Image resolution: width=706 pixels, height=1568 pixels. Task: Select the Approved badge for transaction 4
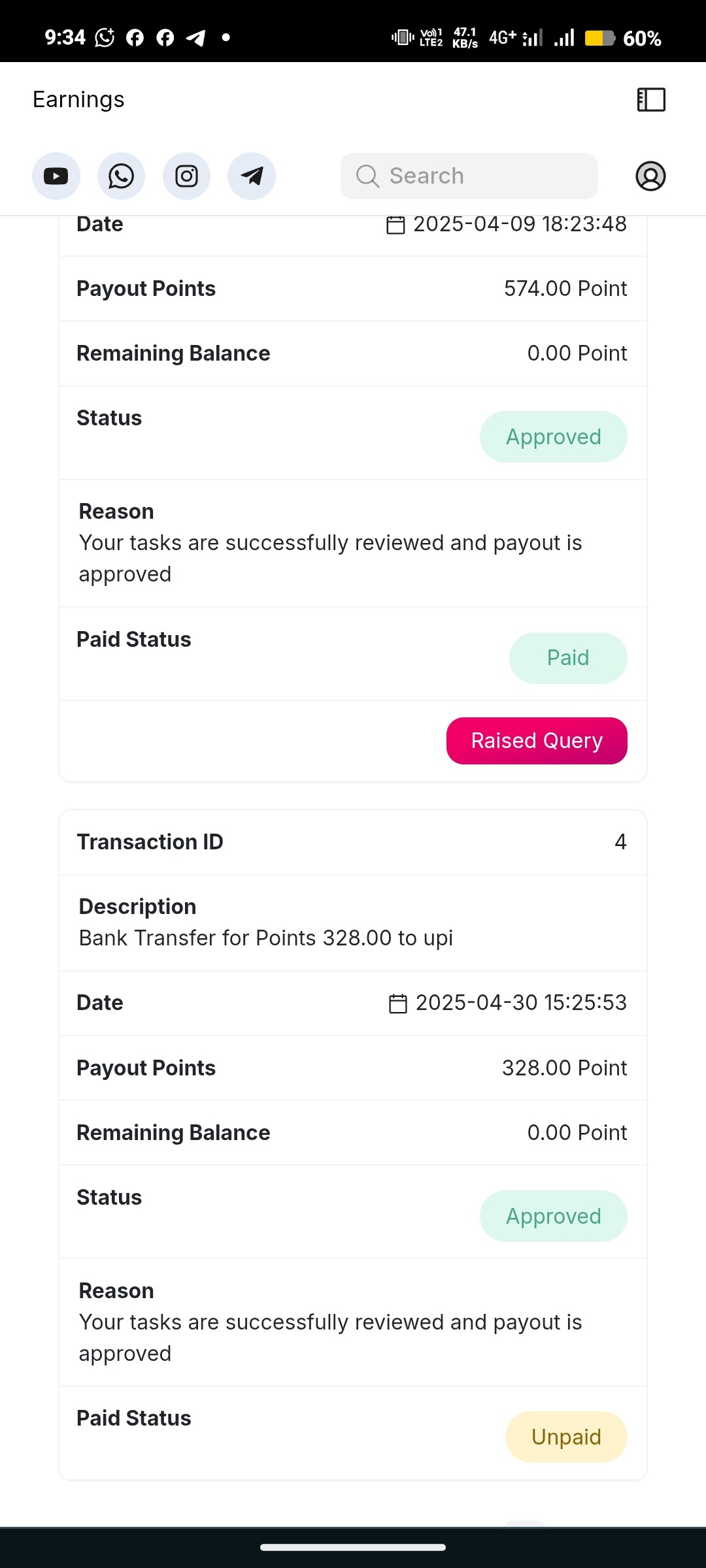[554, 1217]
